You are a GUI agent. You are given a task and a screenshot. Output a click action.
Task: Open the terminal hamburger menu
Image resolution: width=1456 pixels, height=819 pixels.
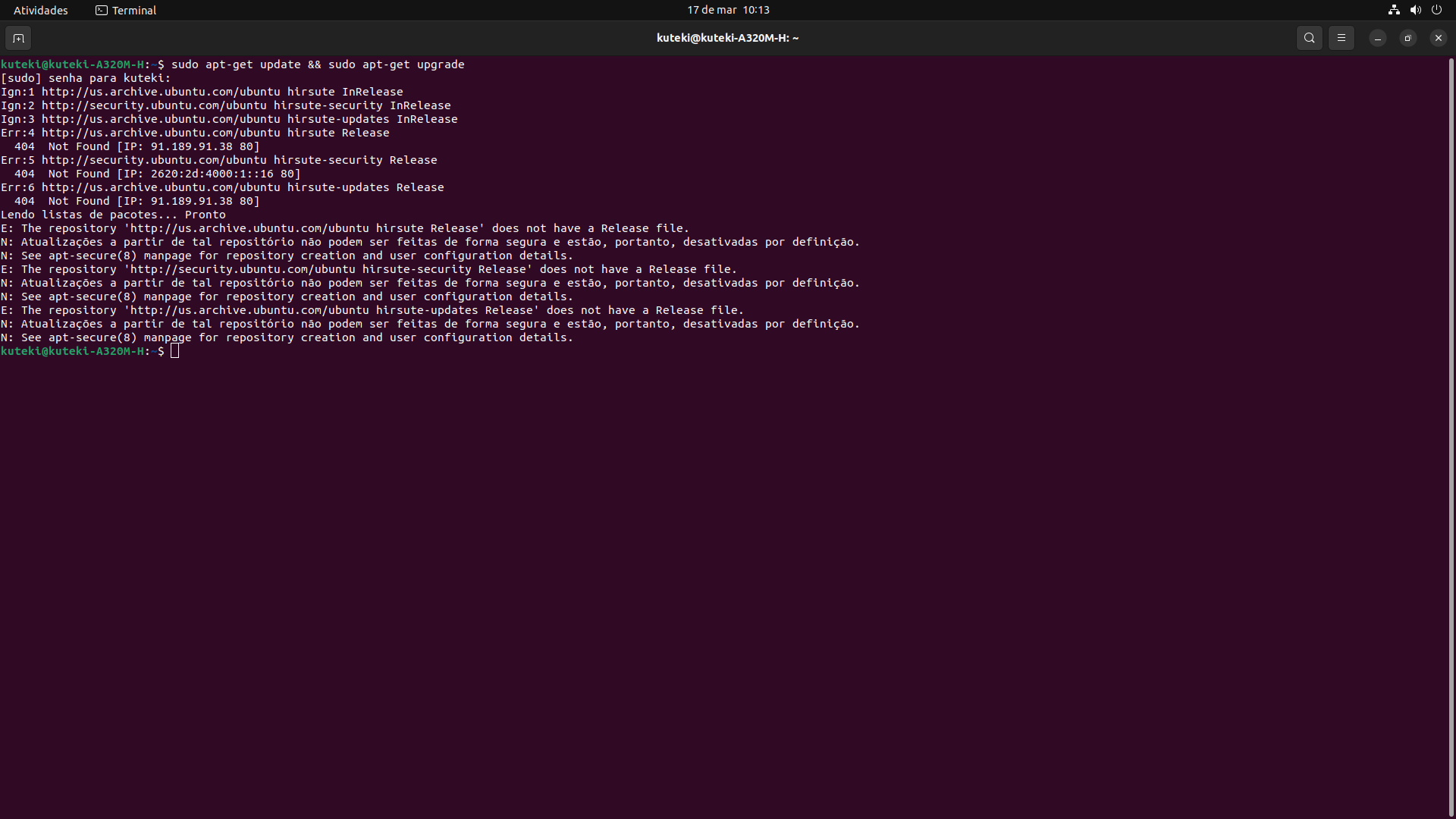click(x=1341, y=38)
